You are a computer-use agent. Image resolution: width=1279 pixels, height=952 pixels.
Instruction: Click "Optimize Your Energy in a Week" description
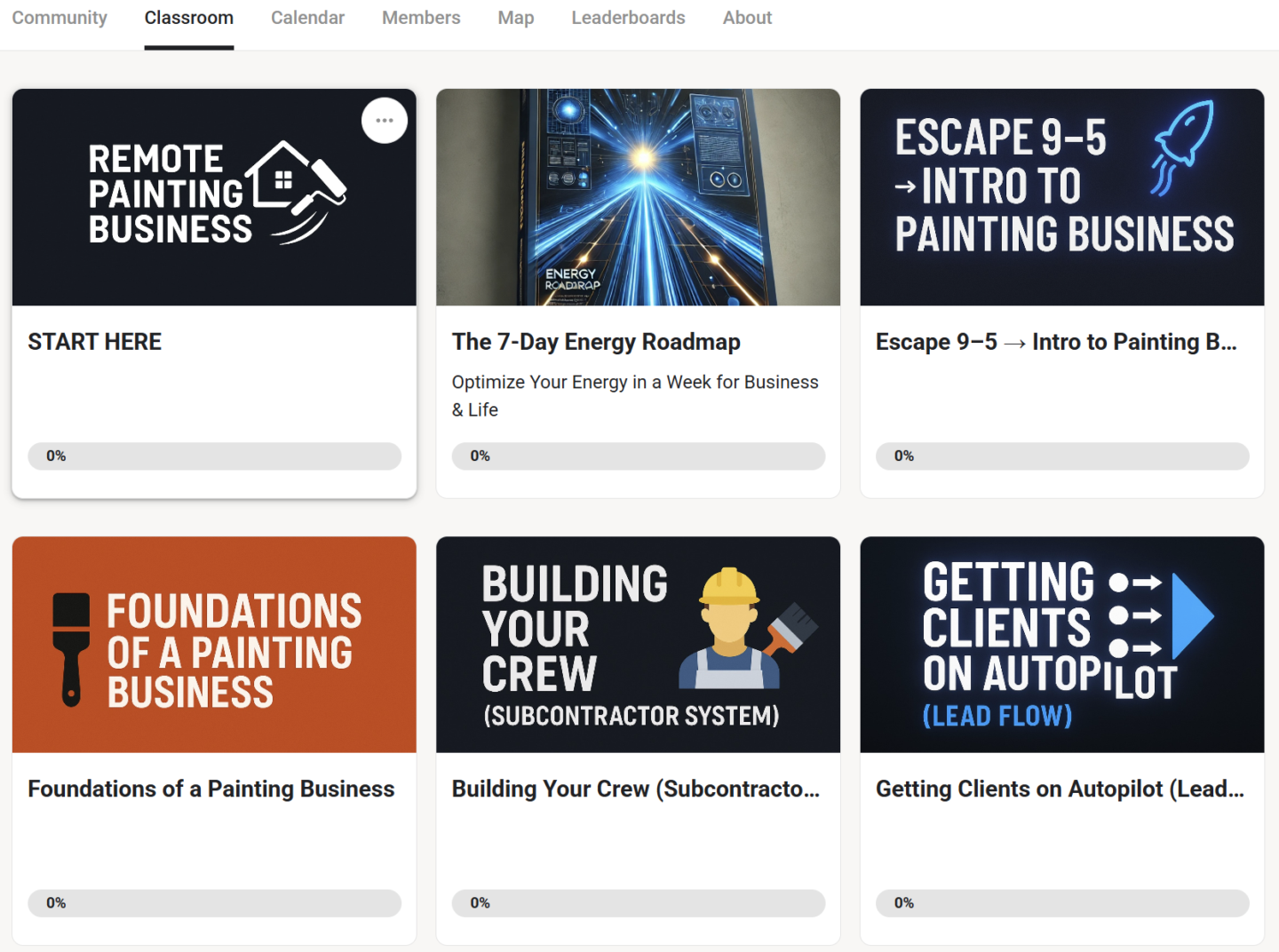[x=635, y=396]
